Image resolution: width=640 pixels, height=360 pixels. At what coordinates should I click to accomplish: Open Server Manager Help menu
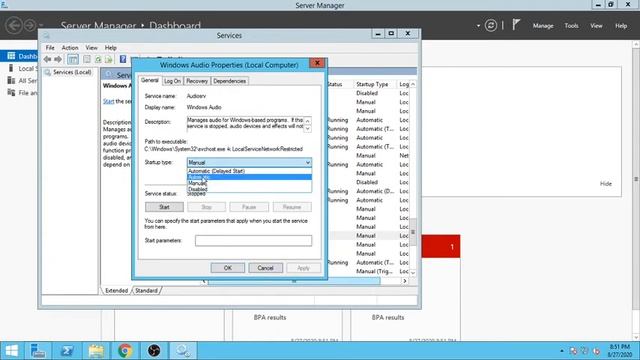click(621, 26)
